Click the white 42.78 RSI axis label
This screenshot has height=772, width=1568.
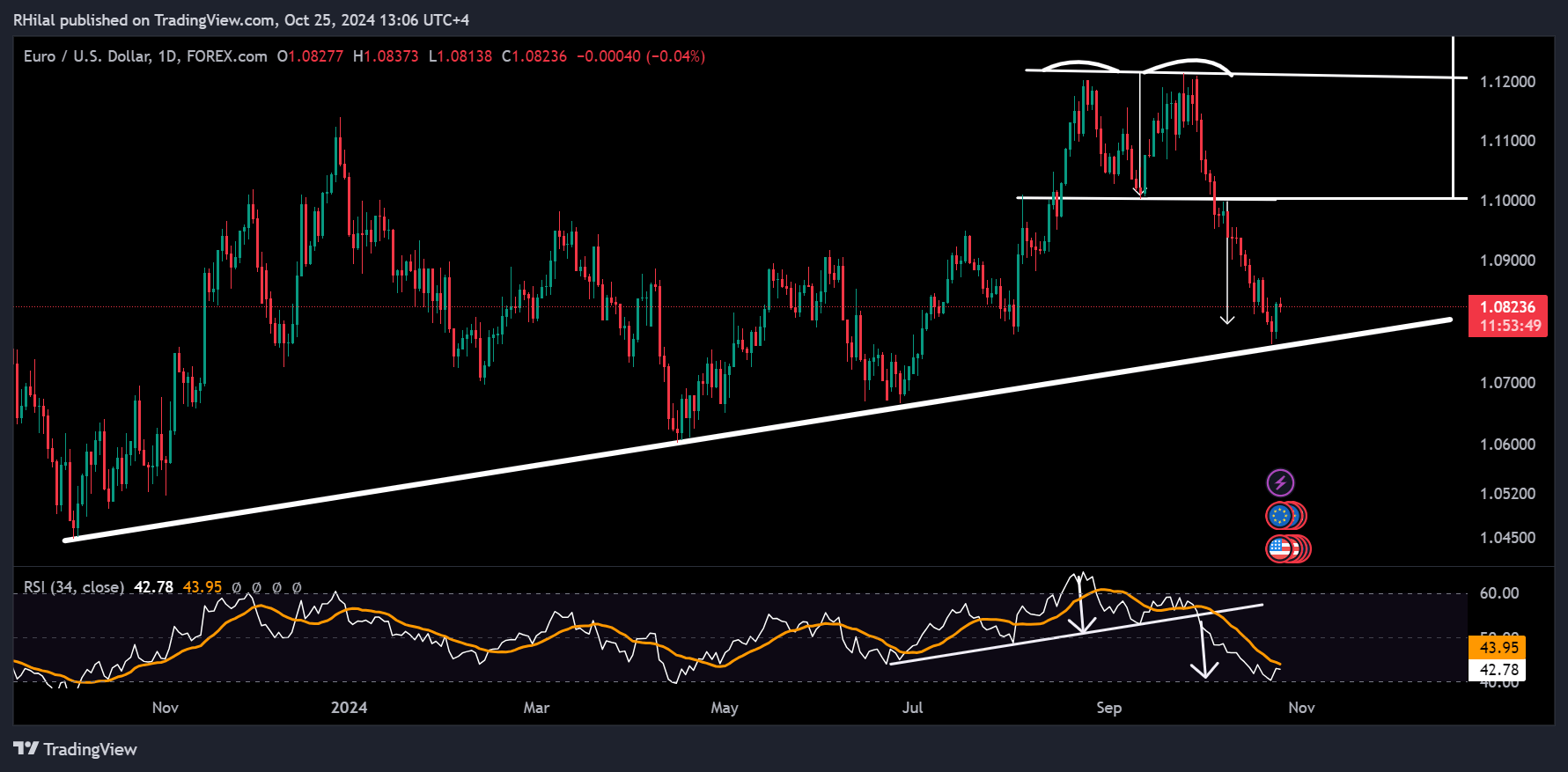click(x=1498, y=670)
